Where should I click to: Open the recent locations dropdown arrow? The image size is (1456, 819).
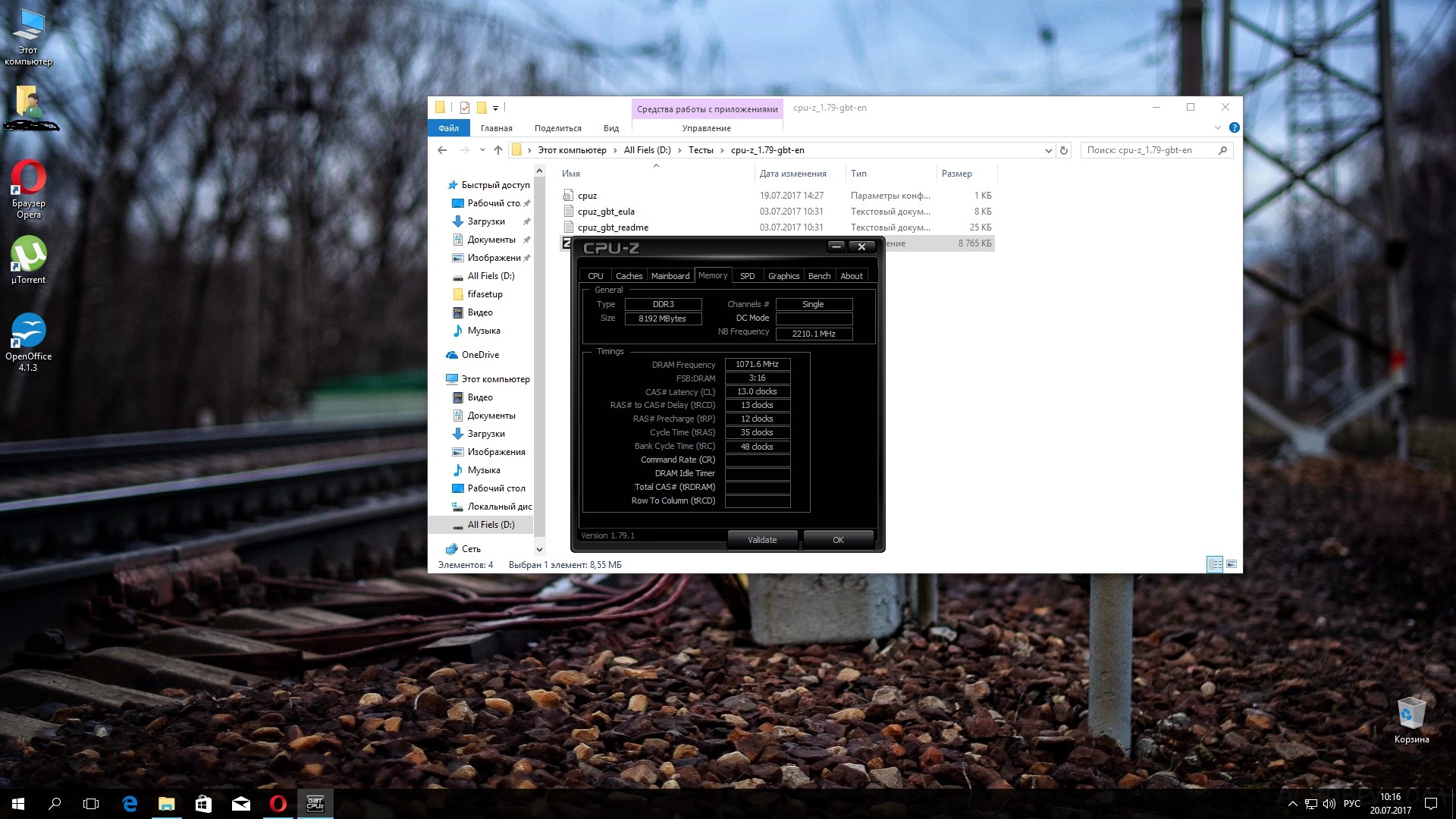[x=482, y=150]
